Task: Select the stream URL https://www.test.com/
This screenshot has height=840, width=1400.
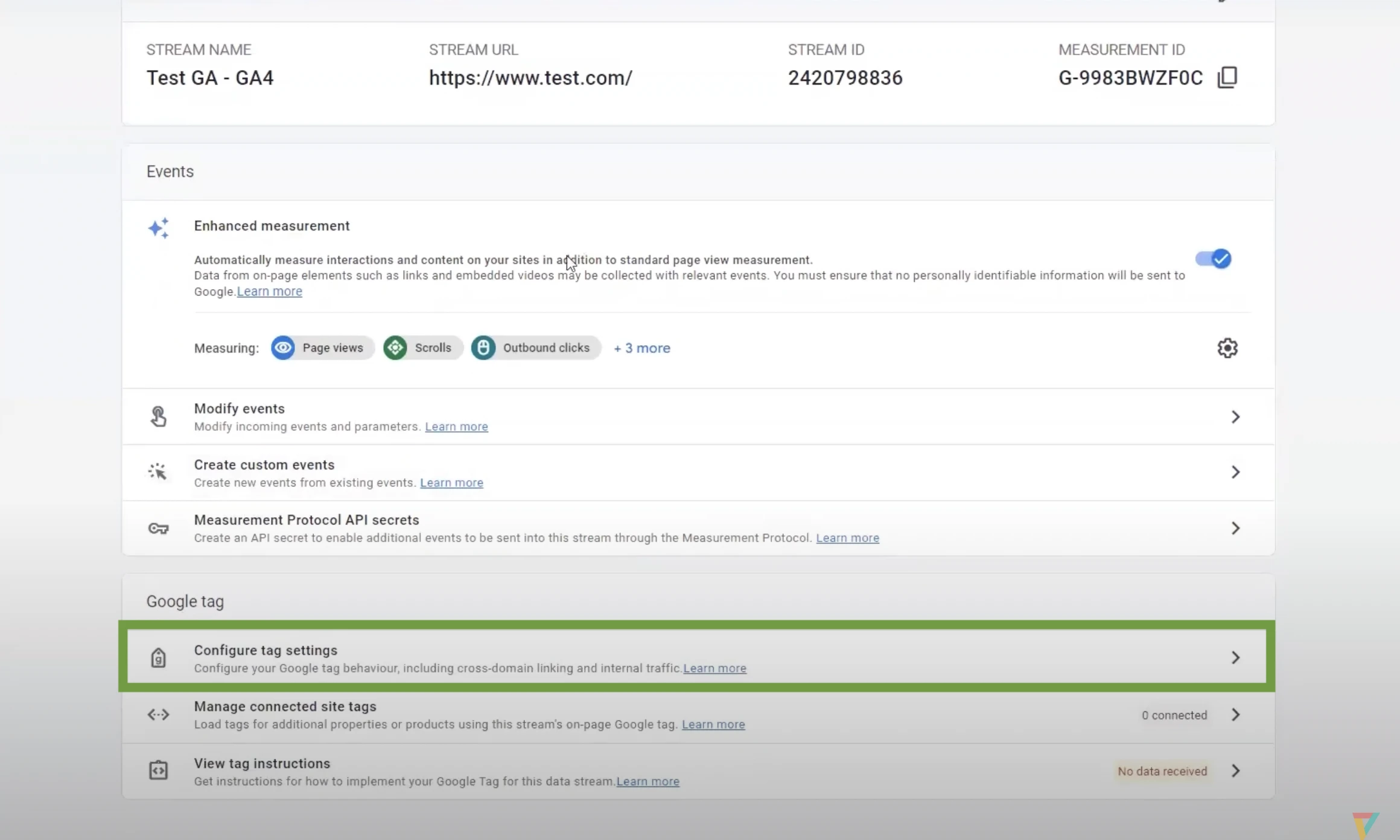Action: 530,78
